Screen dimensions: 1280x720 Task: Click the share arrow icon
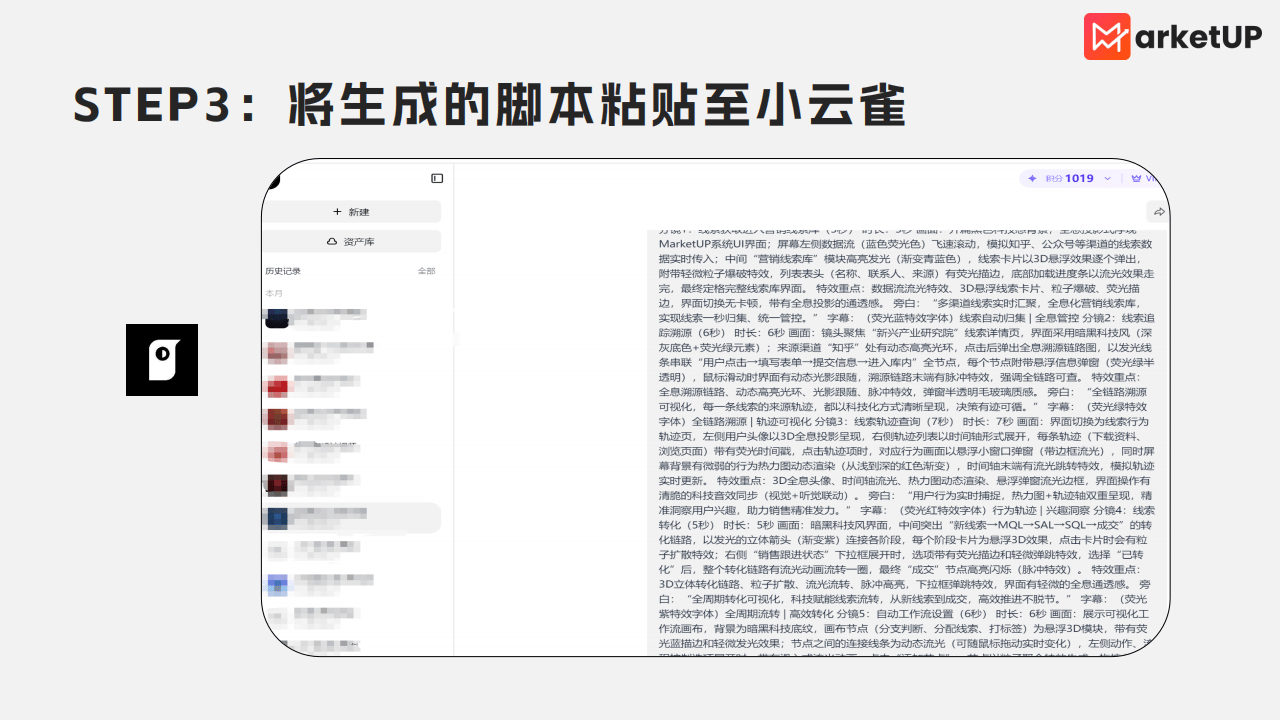click(1159, 212)
